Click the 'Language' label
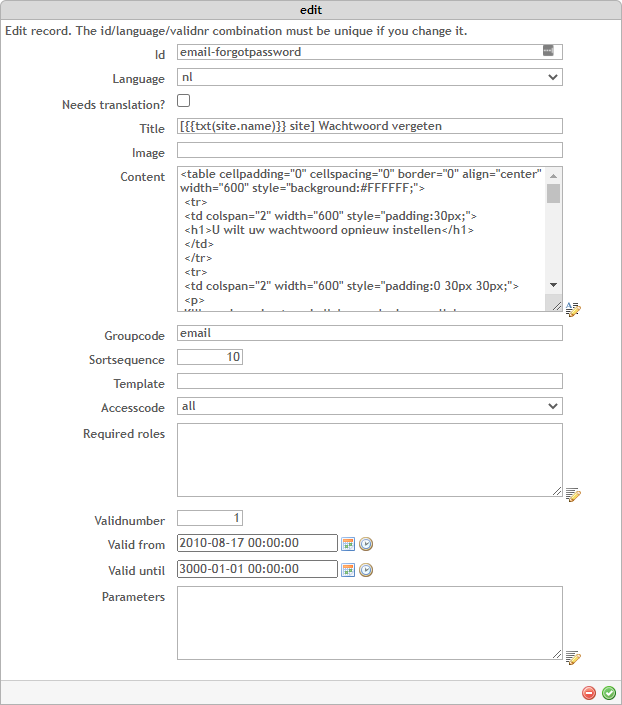This screenshot has width=622, height=705. coord(139,79)
